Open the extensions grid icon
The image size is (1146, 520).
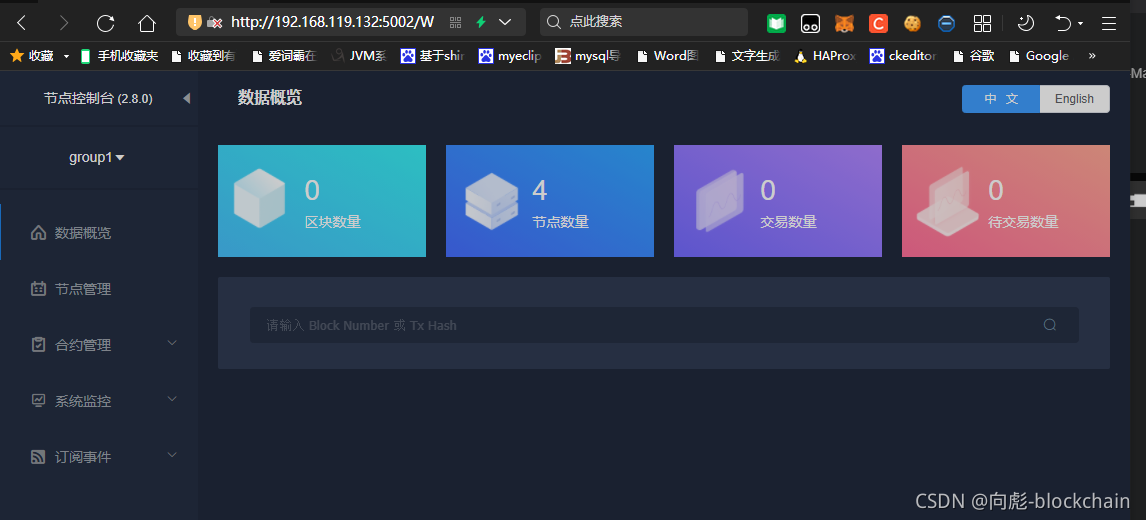982,23
